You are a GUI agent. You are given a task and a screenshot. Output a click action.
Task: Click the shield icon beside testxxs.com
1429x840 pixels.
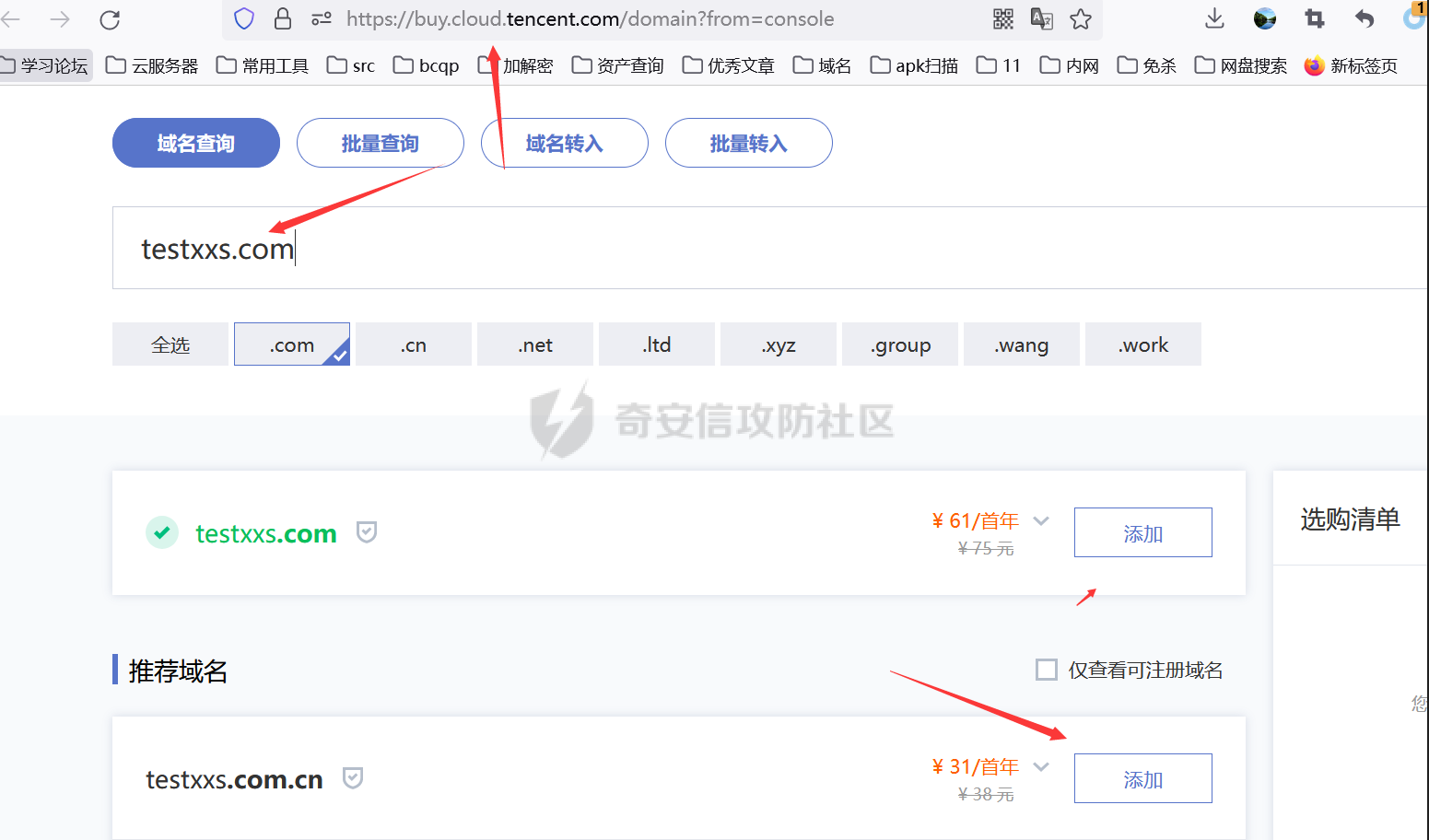[367, 532]
